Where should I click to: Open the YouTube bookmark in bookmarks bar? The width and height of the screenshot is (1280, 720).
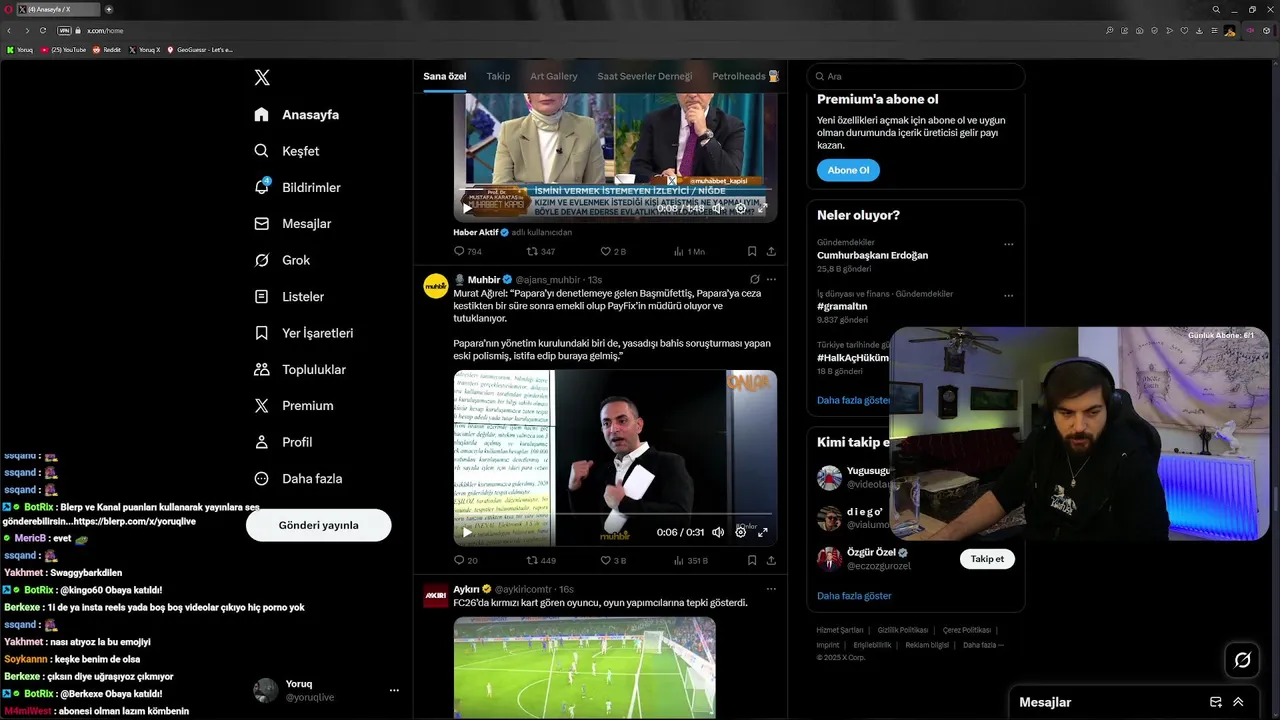pos(64,49)
